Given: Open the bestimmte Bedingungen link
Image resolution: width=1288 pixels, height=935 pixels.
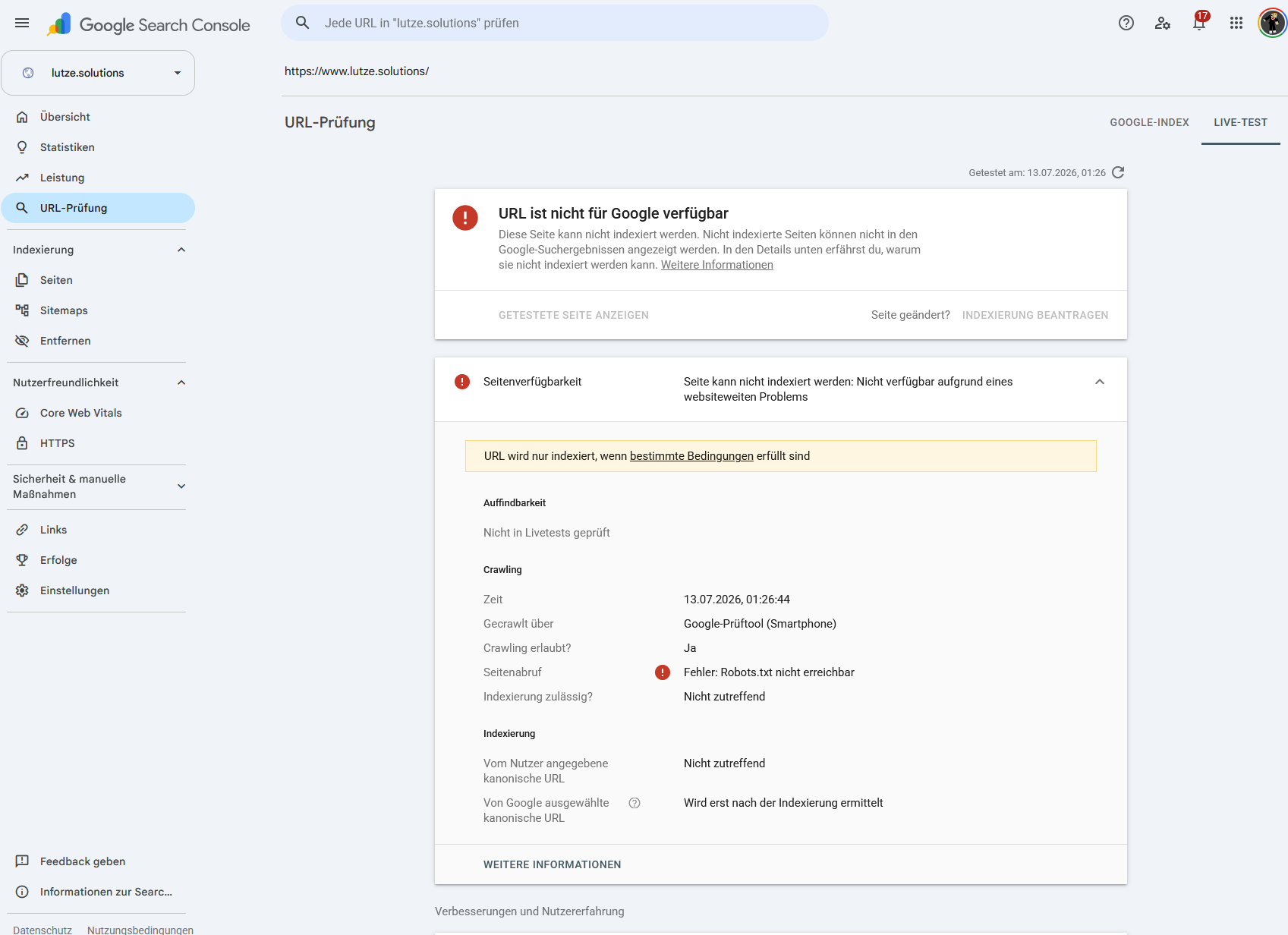Looking at the screenshot, I should point(691,456).
